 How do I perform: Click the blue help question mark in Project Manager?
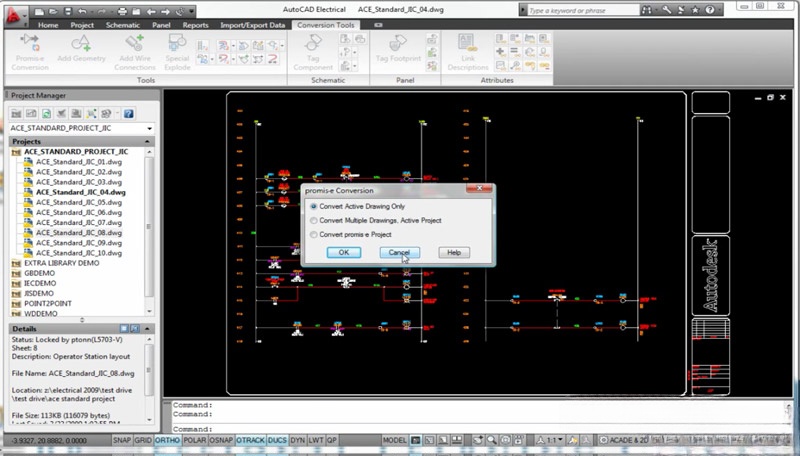(129, 114)
